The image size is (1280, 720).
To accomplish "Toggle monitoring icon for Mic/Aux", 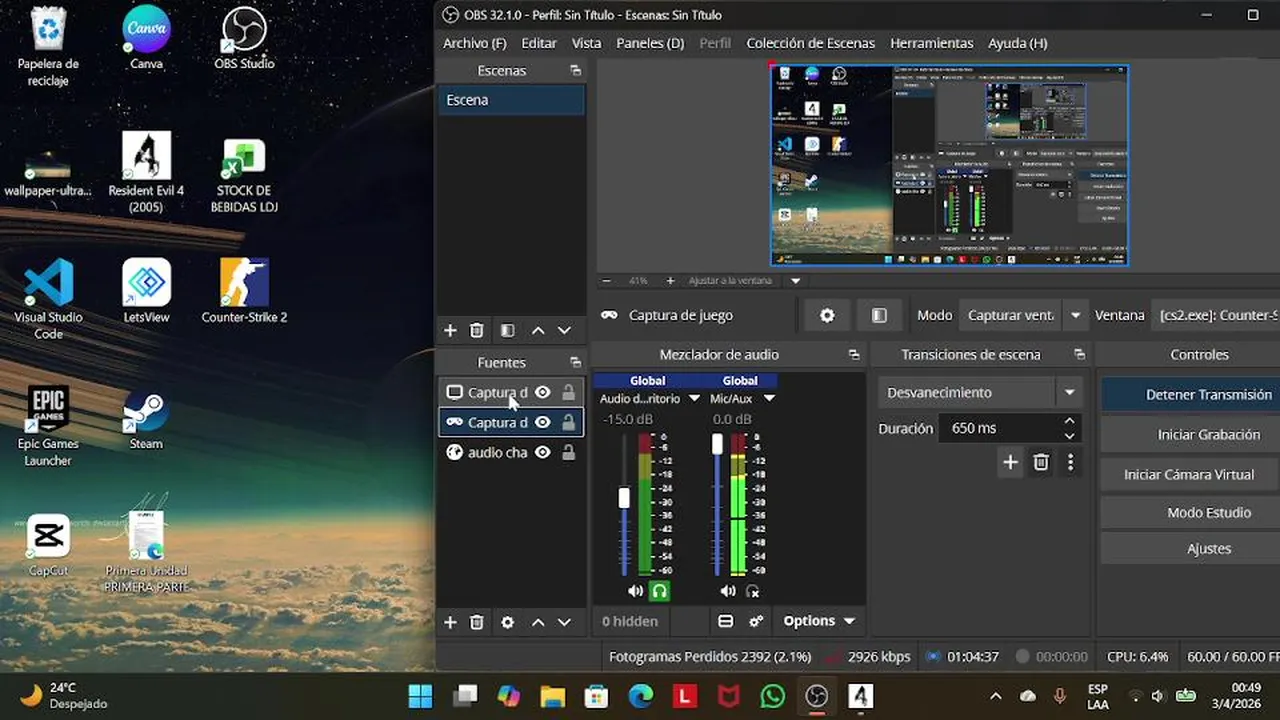I will tap(753, 591).
